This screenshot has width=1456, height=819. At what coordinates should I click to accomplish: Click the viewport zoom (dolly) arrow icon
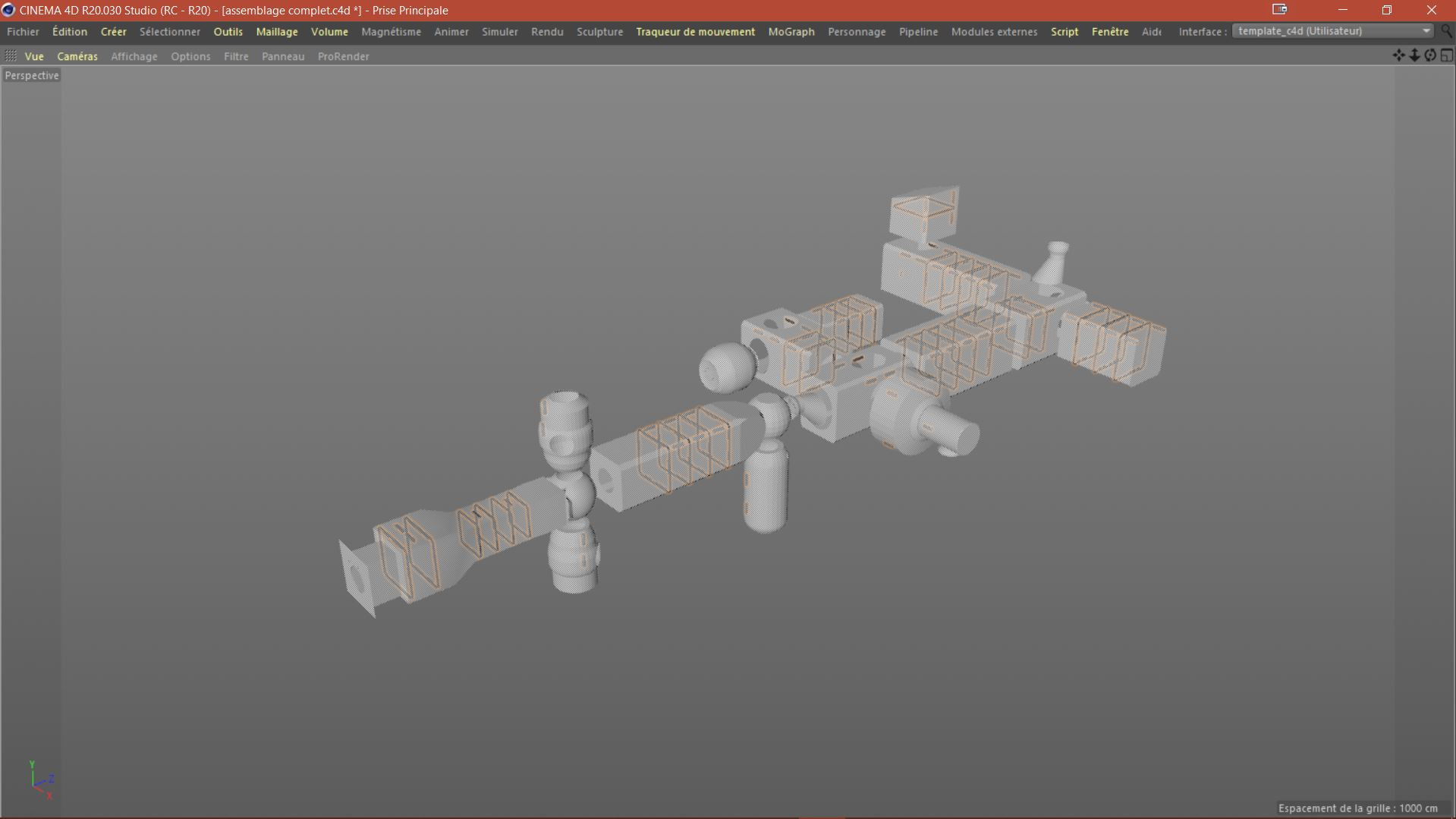pos(1414,55)
